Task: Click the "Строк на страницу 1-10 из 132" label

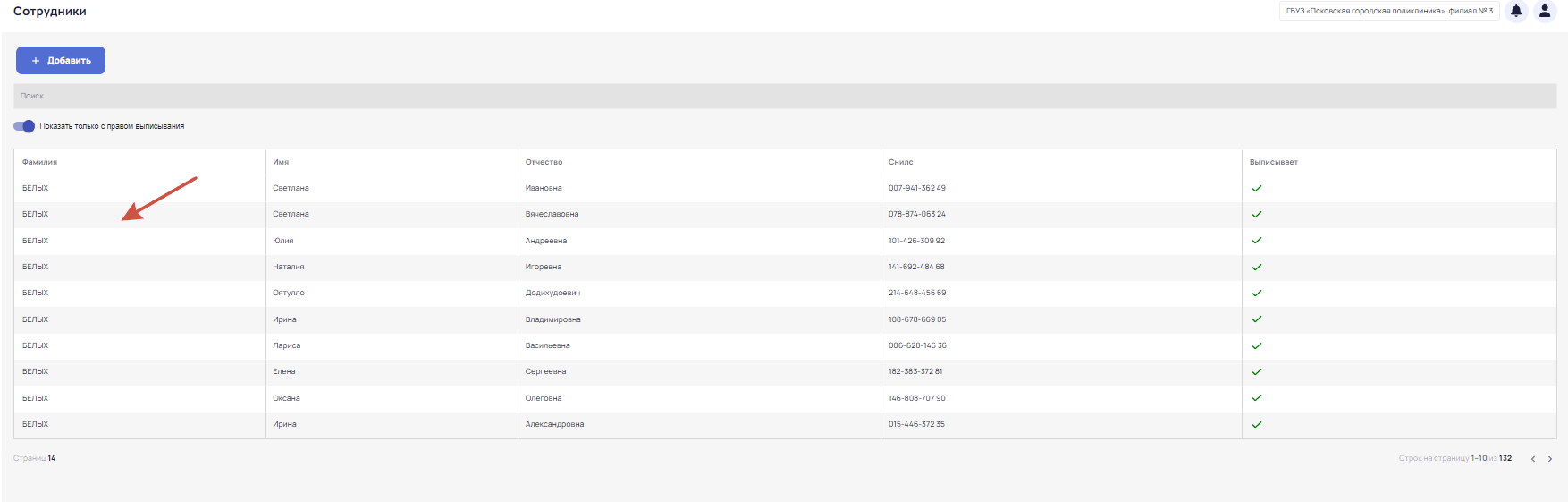Action: 1454,458
